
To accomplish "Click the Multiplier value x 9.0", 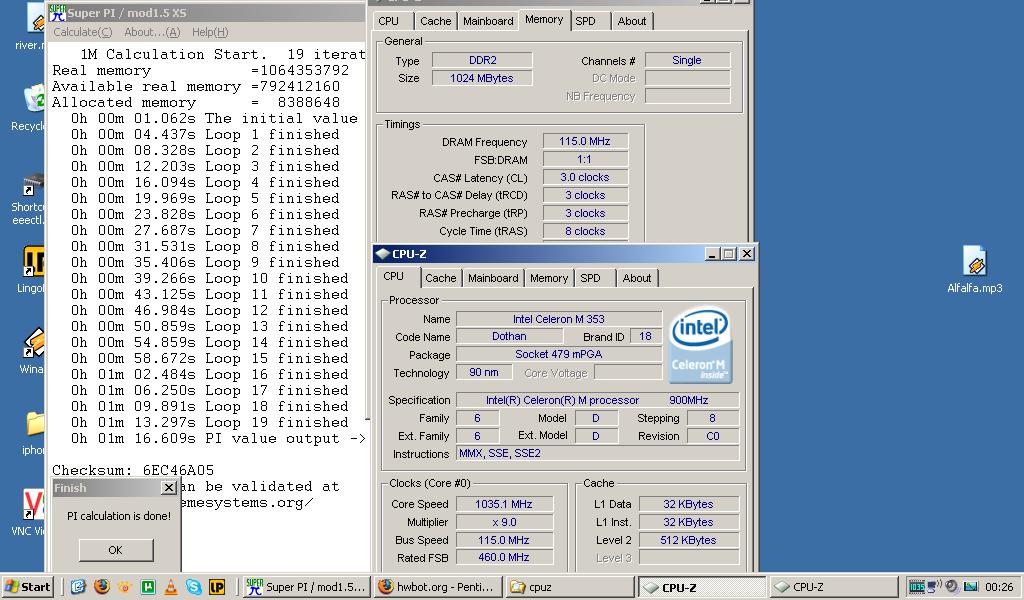I will (x=504, y=522).
